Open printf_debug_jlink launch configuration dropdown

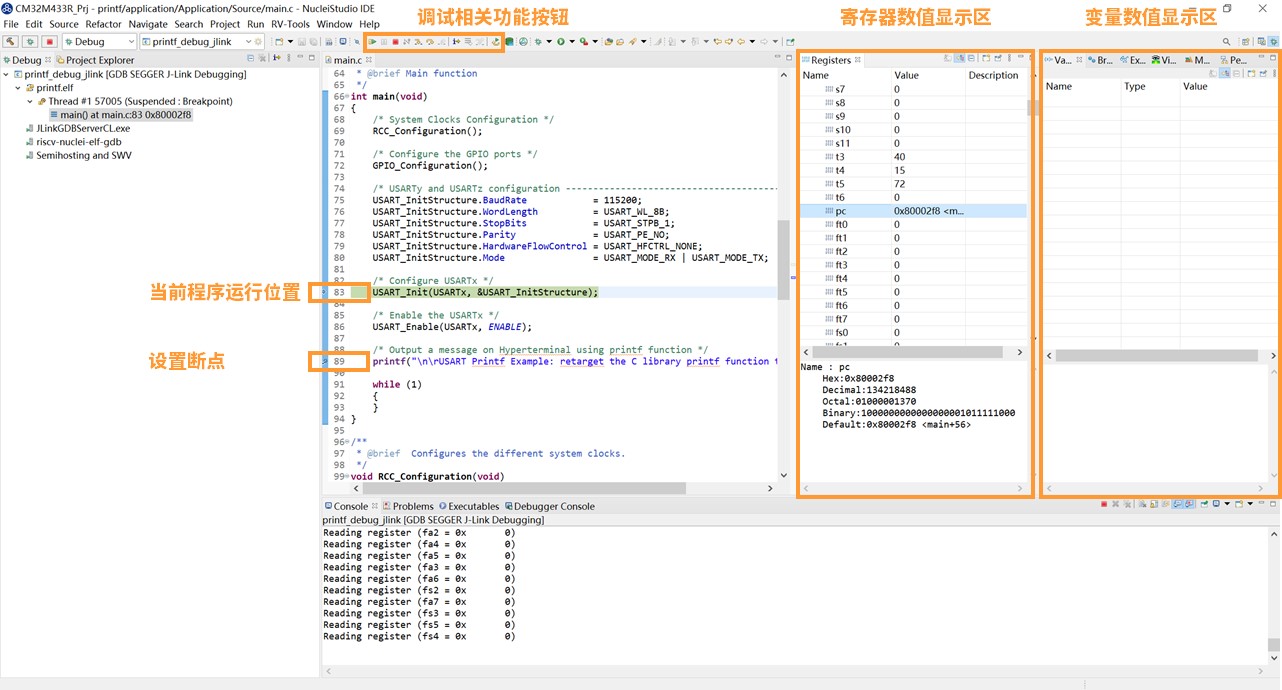point(248,42)
